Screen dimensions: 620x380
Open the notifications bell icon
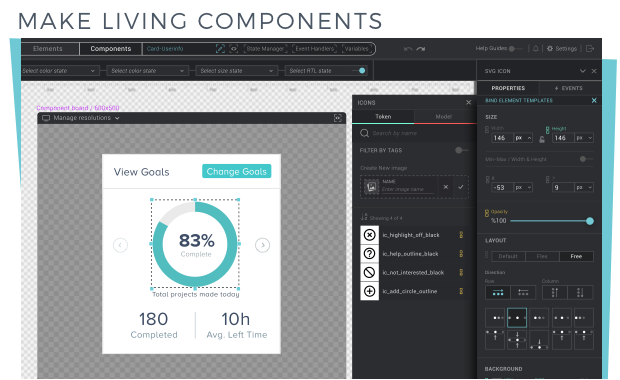tap(535, 49)
